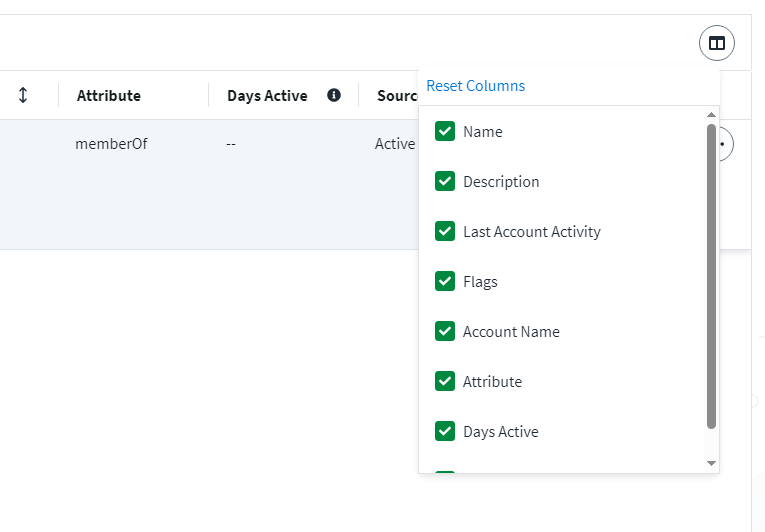Click the sort arrows icon in header
765x532 pixels.
(x=23, y=95)
